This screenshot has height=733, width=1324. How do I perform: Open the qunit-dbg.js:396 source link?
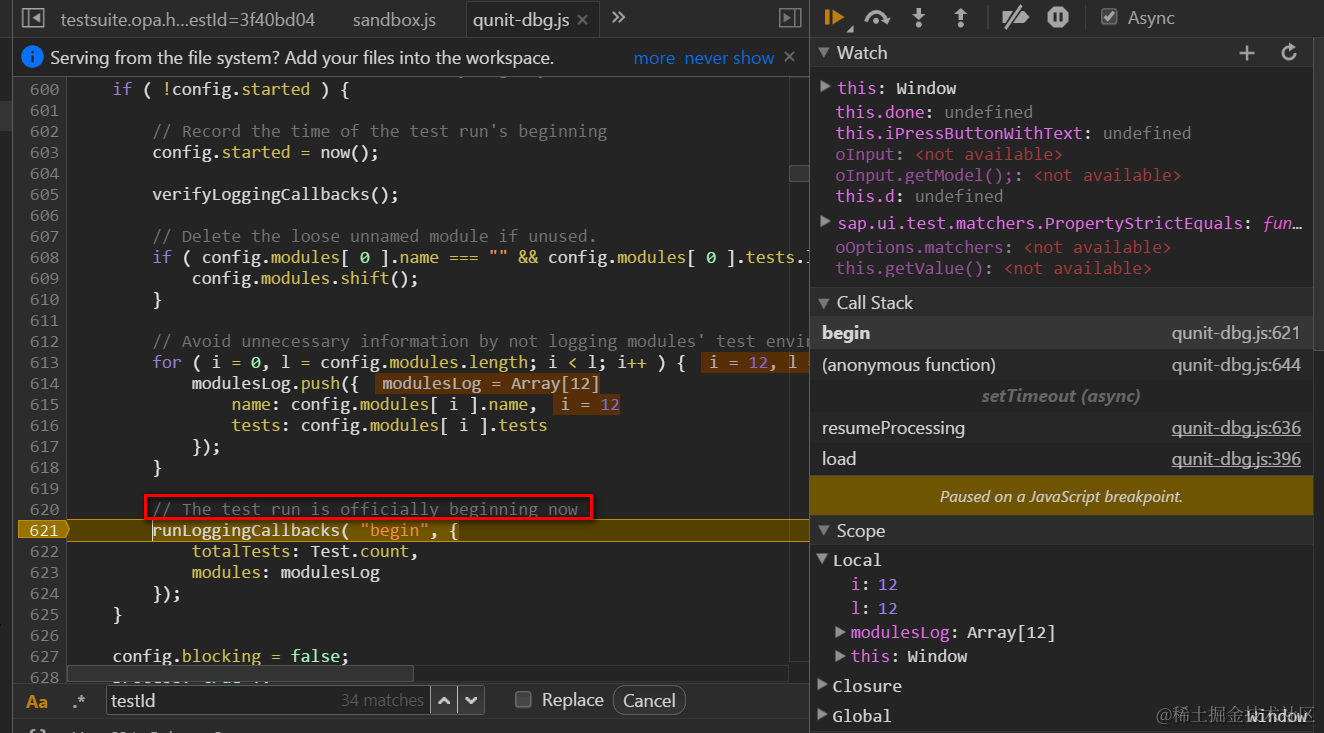[1236, 459]
